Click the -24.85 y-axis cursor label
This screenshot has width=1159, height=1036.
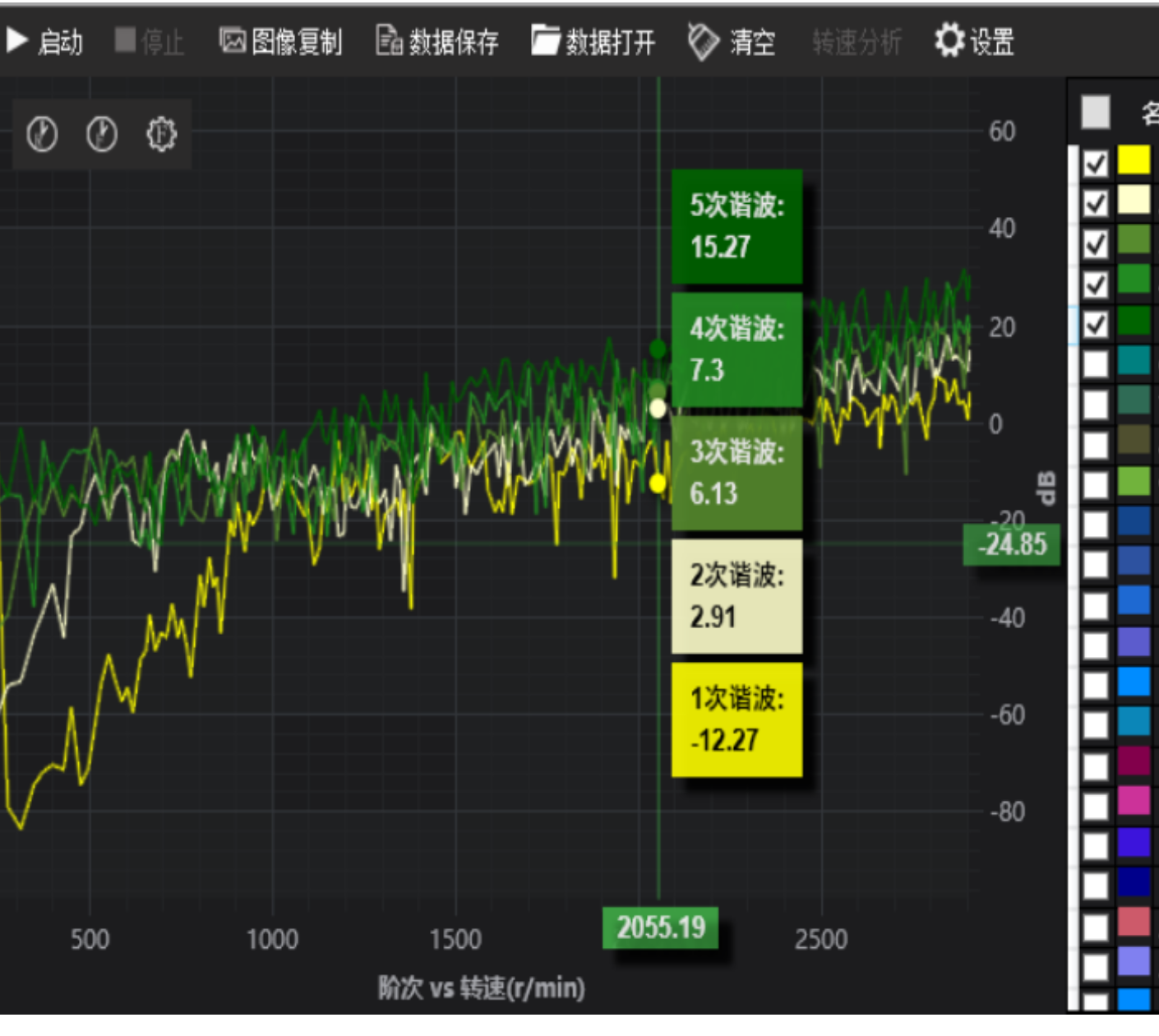(x=1012, y=544)
